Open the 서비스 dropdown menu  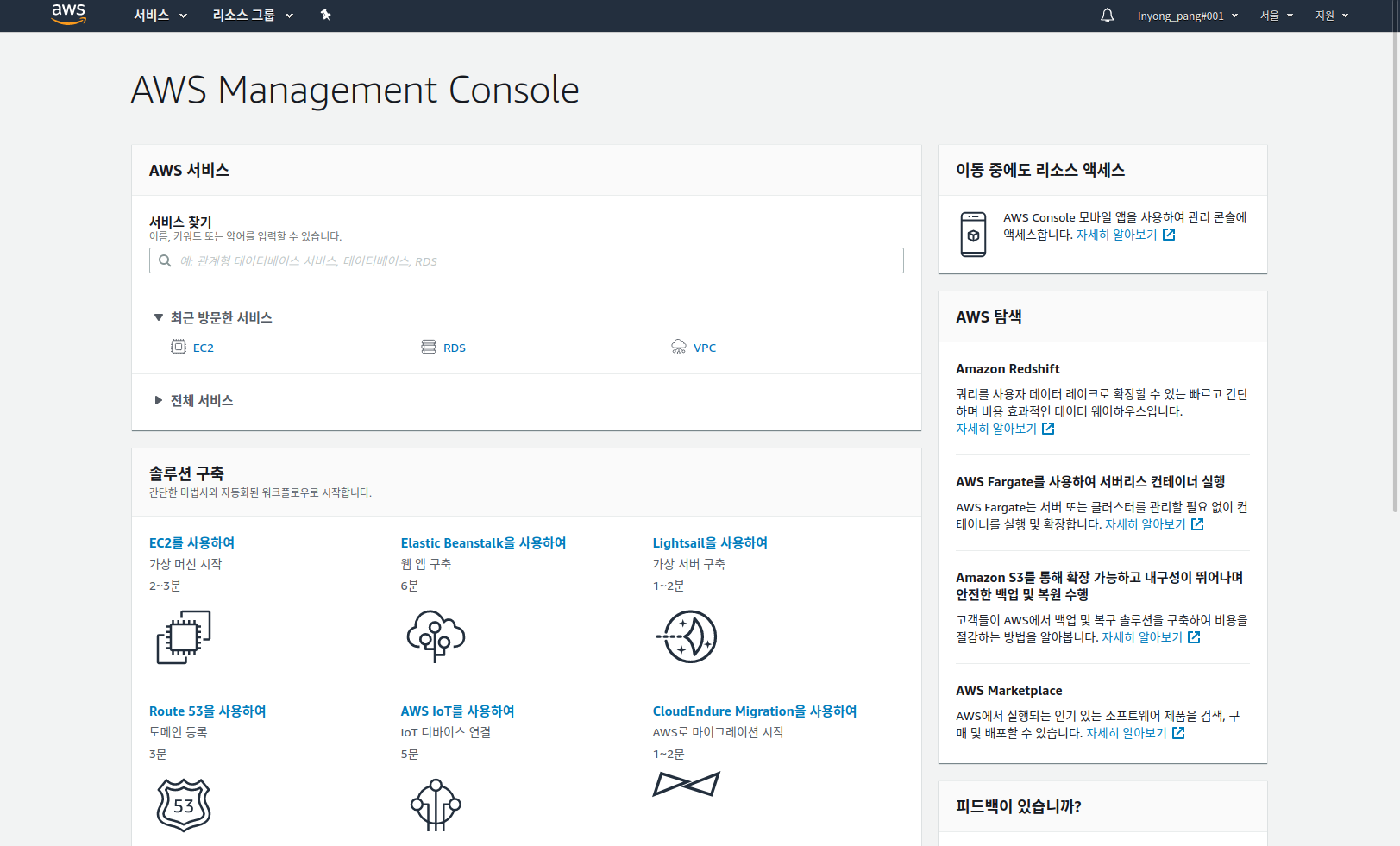[x=160, y=16]
